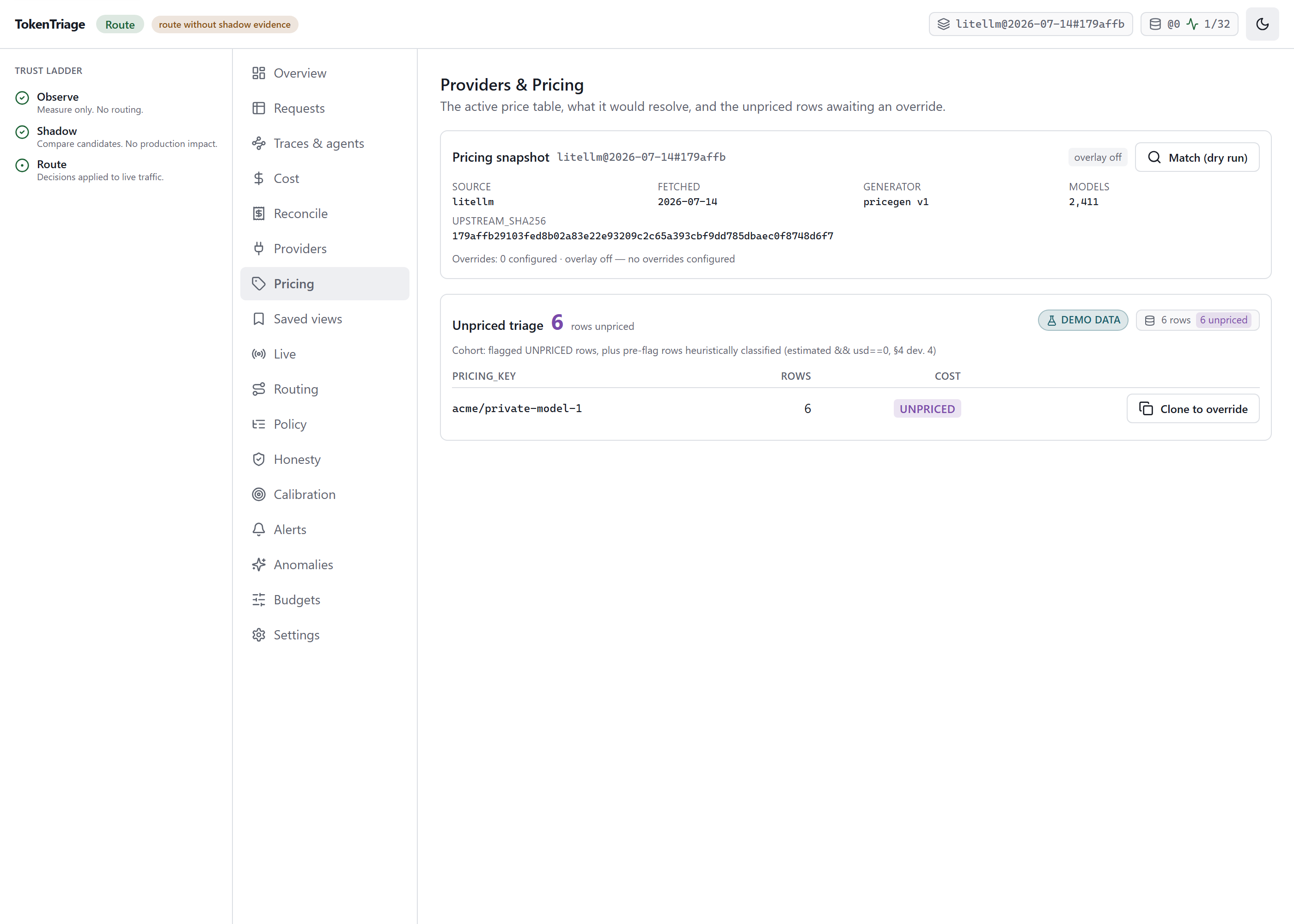
Task: Click the Pricing tag icon
Action: [258, 284]
